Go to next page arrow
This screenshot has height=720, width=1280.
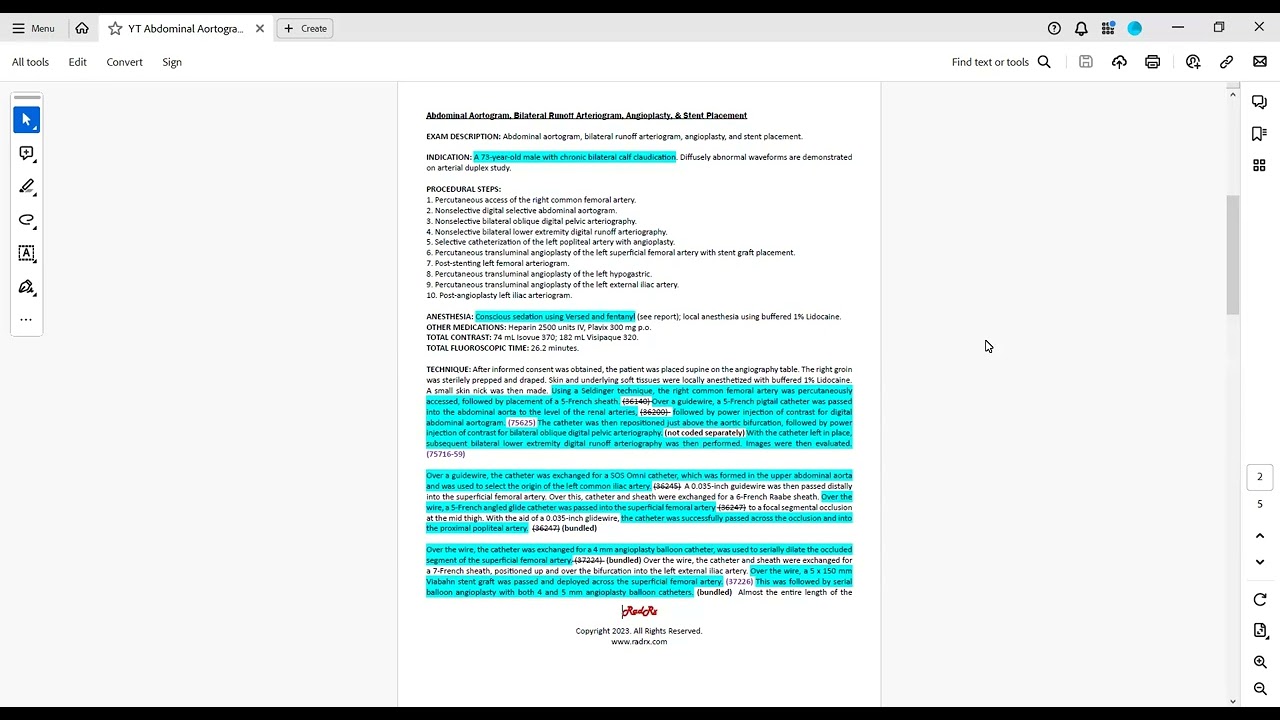[1260, 562]
